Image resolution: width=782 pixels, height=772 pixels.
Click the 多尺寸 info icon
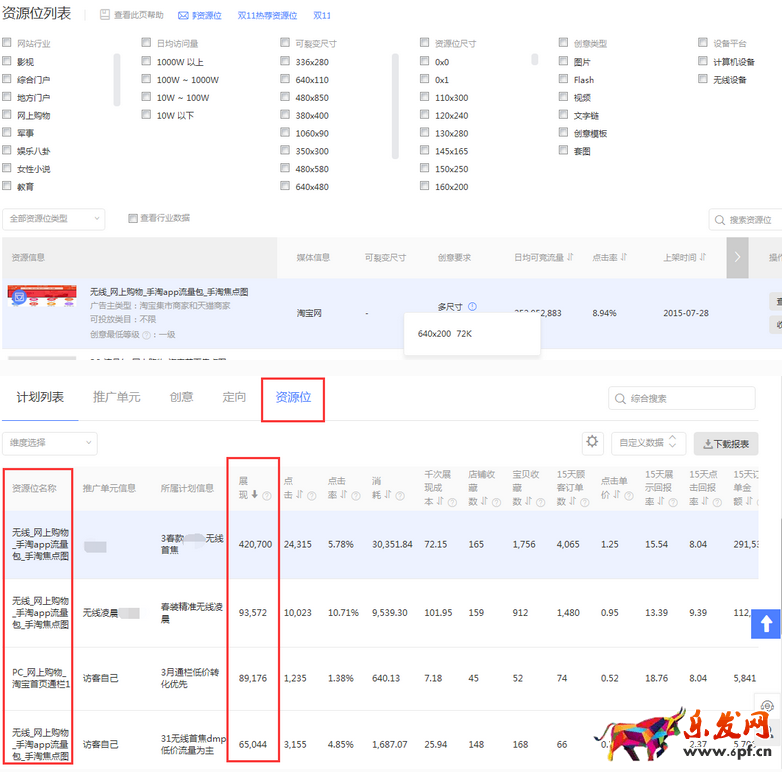tap(472, 307)
